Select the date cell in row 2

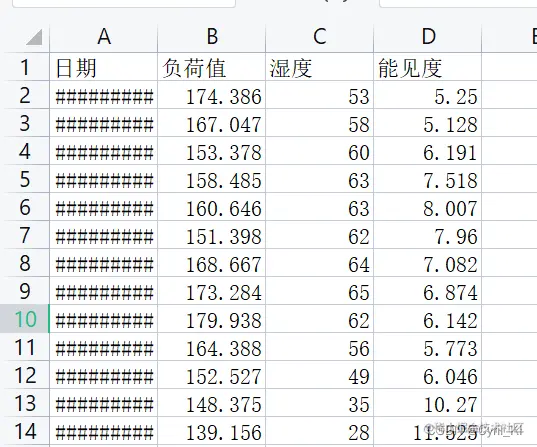tap(103, 95)
